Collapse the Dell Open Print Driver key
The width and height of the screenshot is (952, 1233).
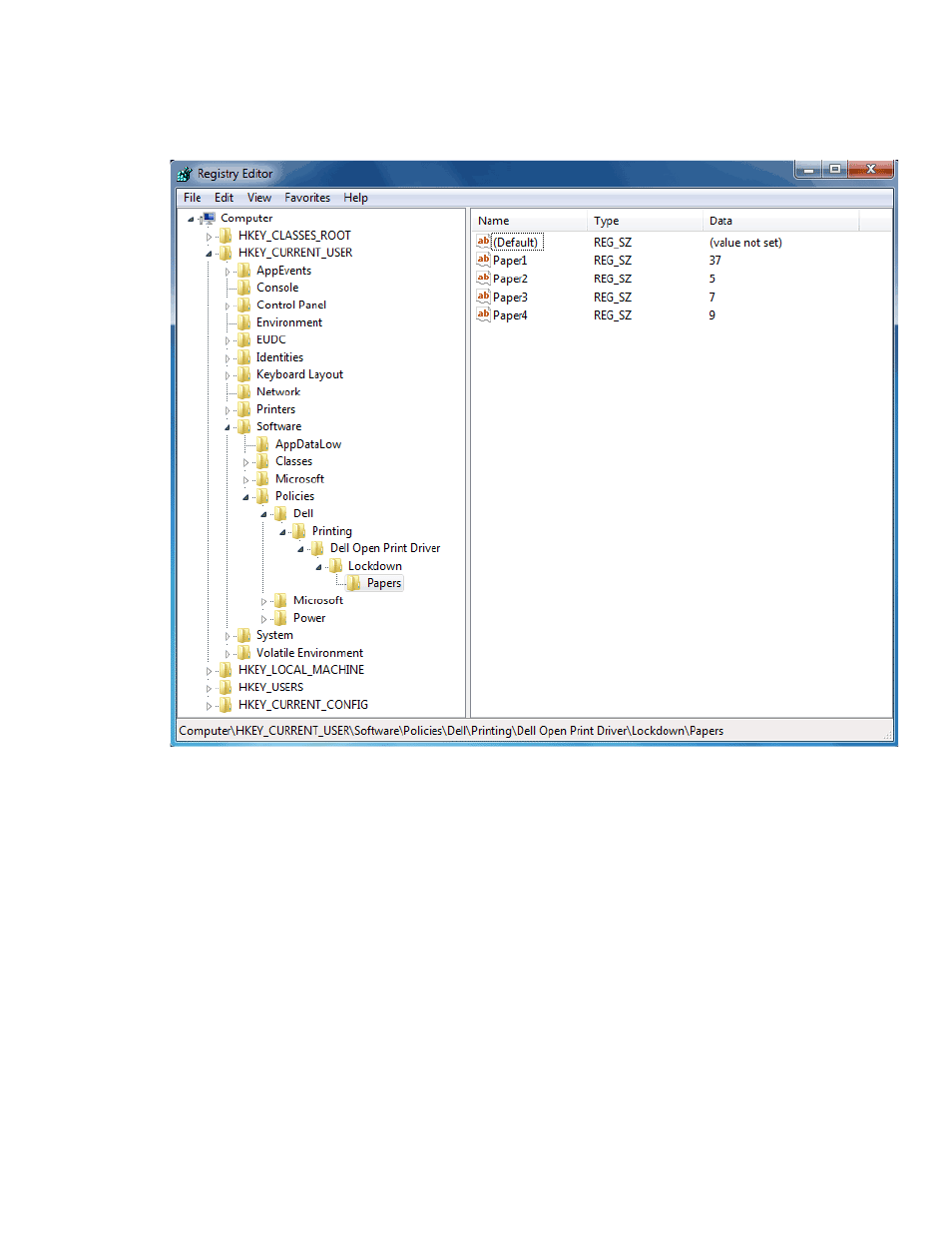[x=300, y=549]
